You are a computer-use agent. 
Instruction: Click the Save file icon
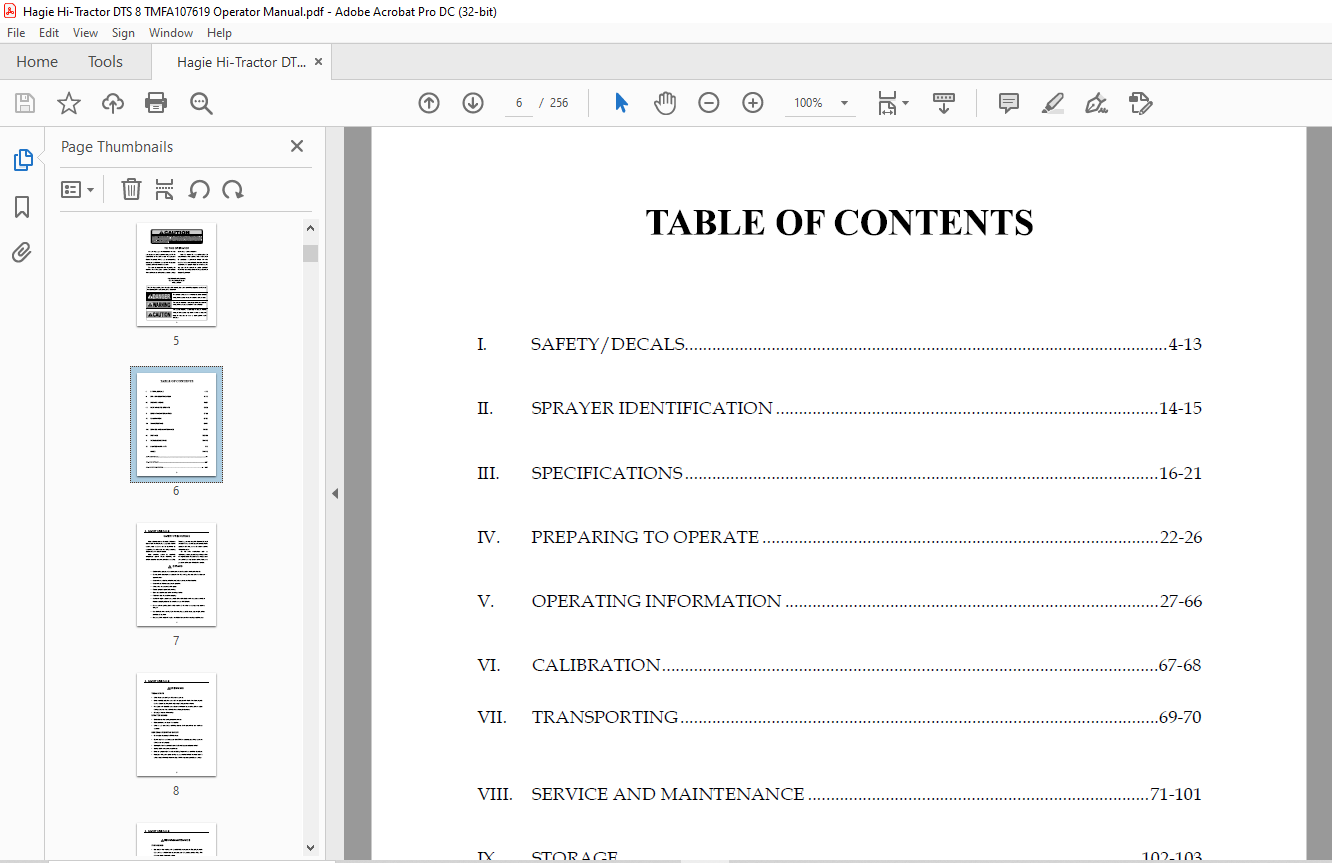[x=25, y=103]
